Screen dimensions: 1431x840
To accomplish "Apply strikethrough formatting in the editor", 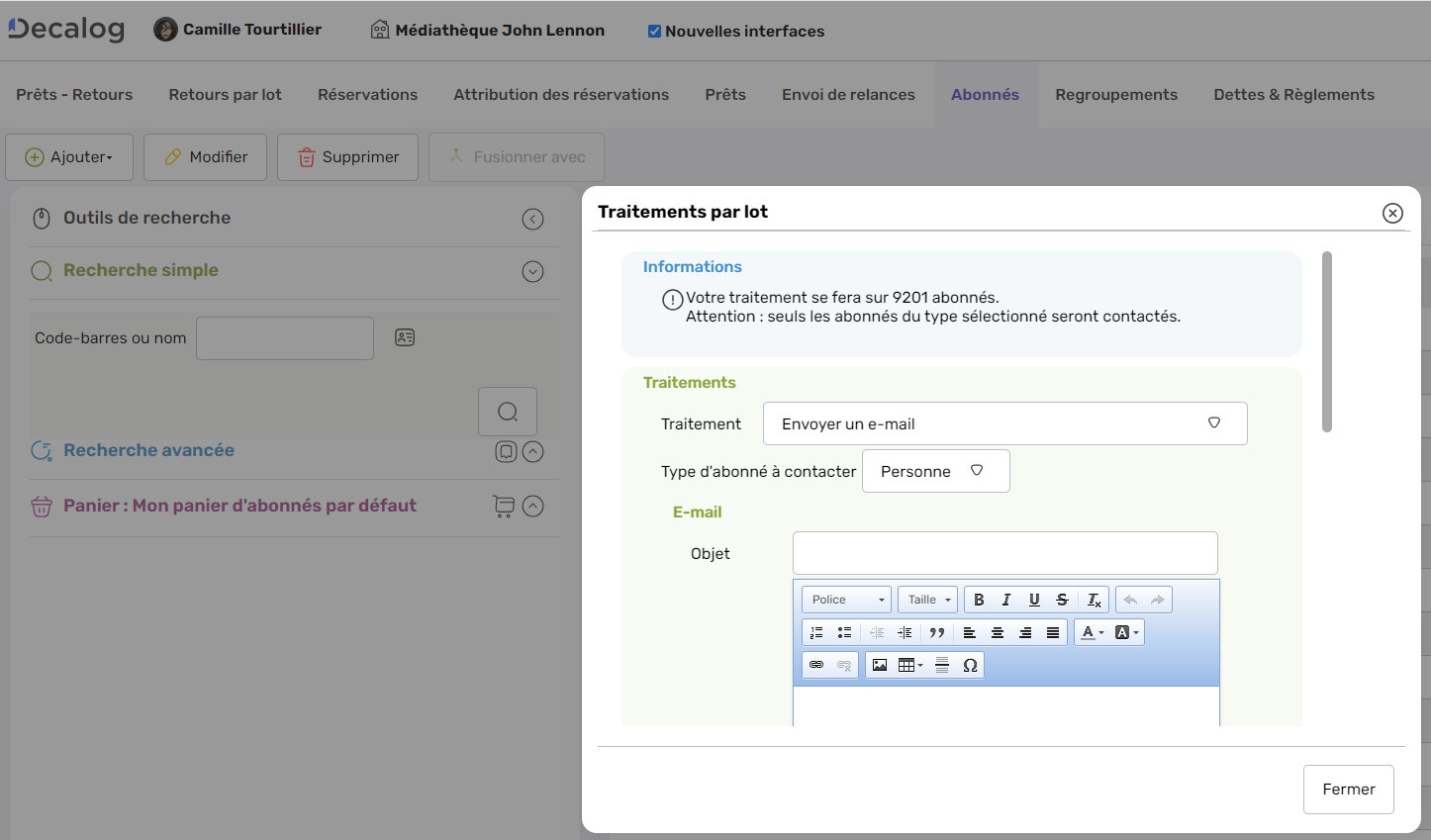I will pyautogui.click(x=1062, y=599).
